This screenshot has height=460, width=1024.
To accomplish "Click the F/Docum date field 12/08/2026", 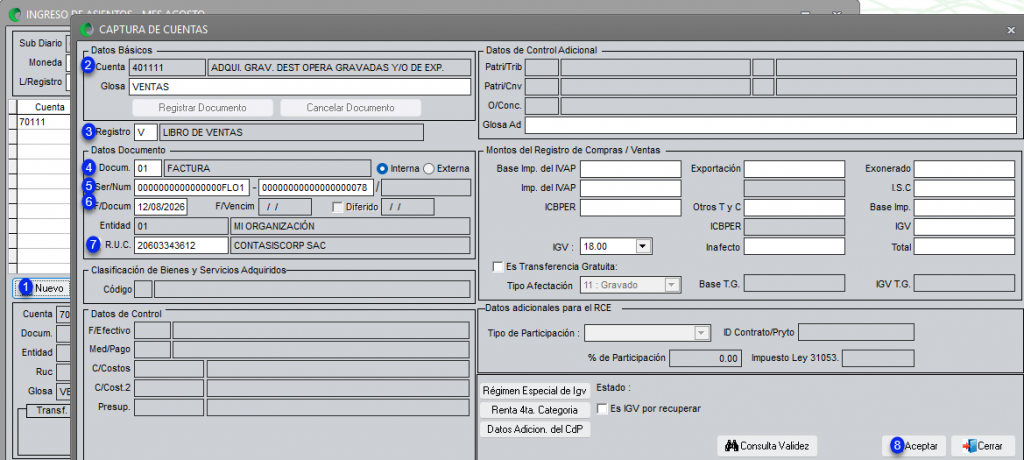I will tap(161, 207).
